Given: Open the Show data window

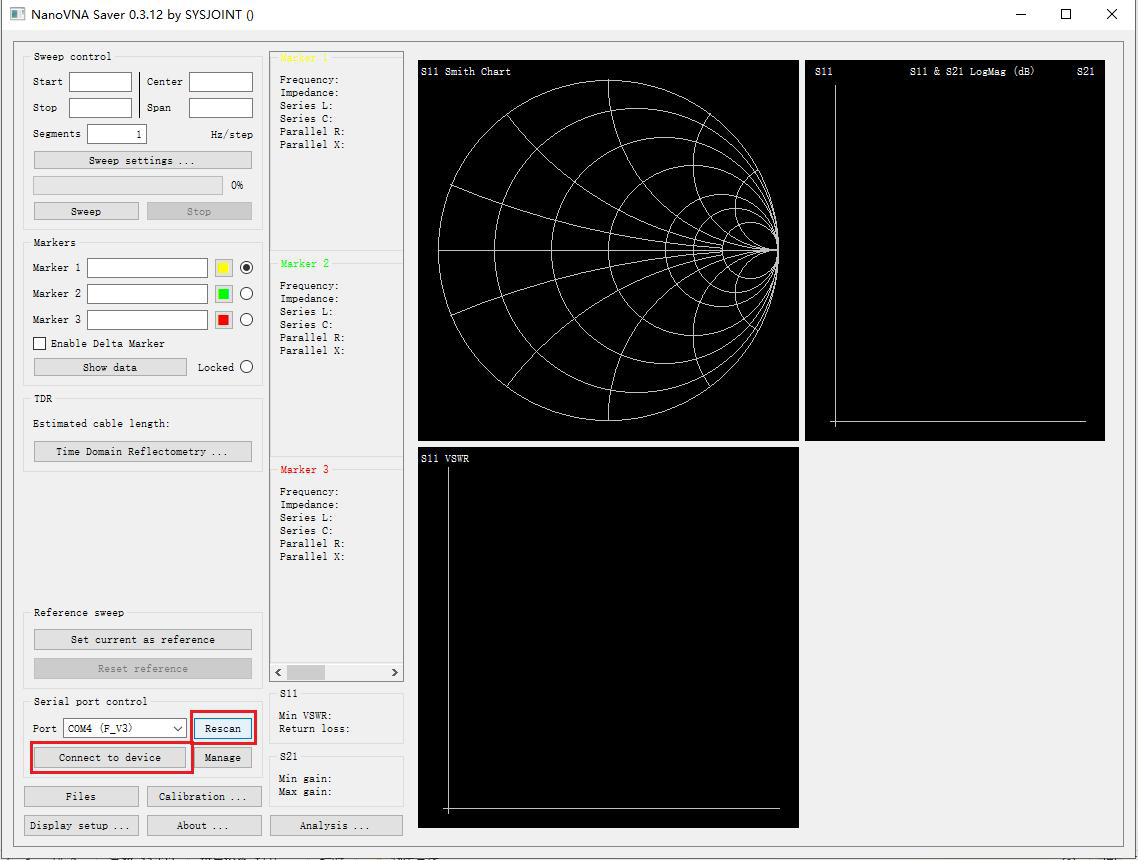Looking at the screenshot, I should (x=109, y=366).
